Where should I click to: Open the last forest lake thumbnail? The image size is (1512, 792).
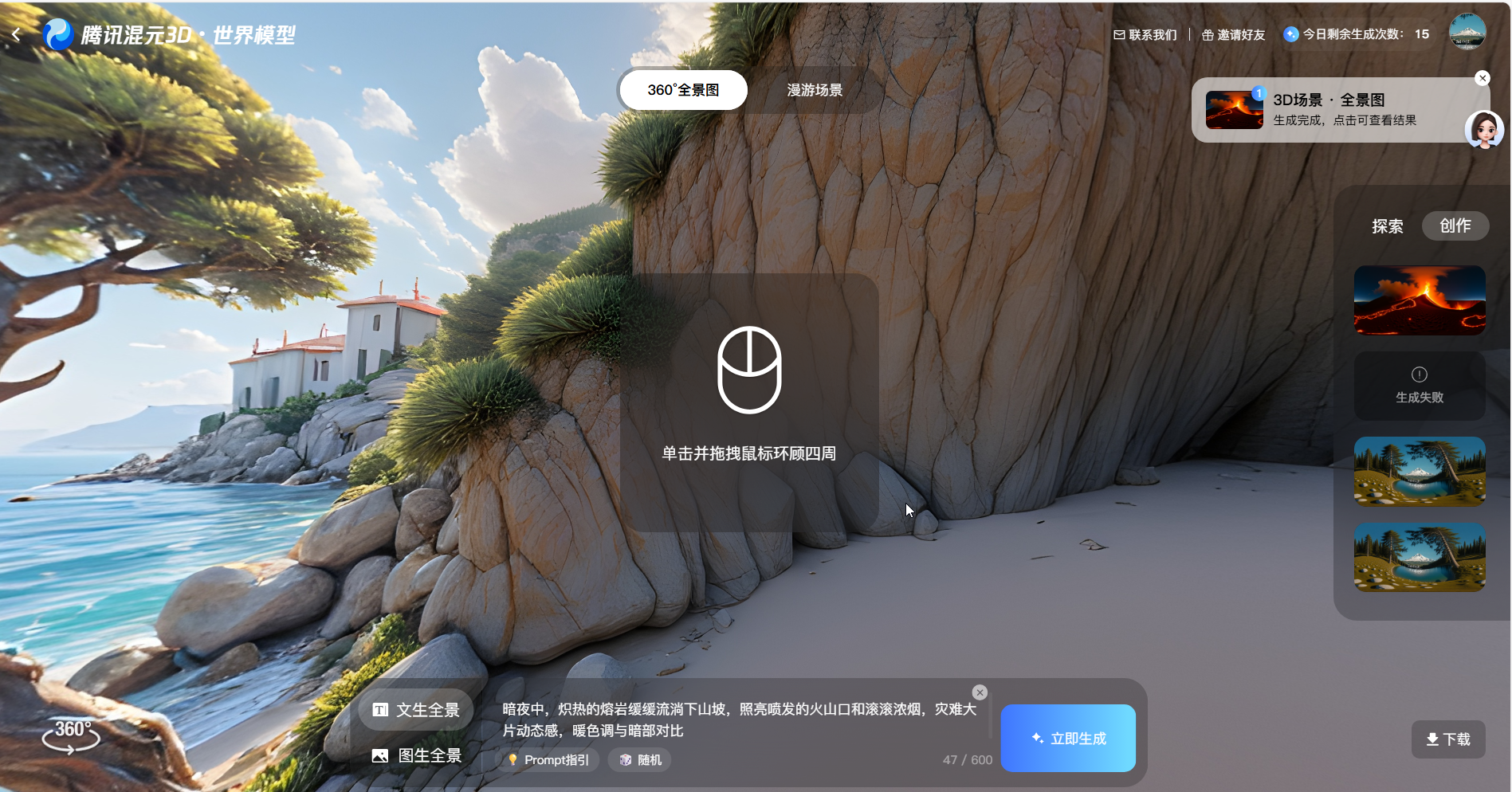click(1420, 557)
